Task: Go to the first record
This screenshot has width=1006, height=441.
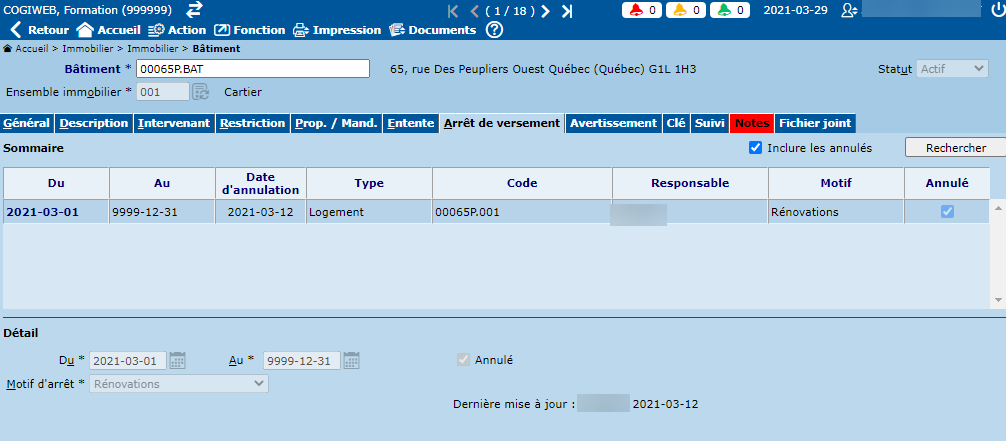Action: point(453,11)
